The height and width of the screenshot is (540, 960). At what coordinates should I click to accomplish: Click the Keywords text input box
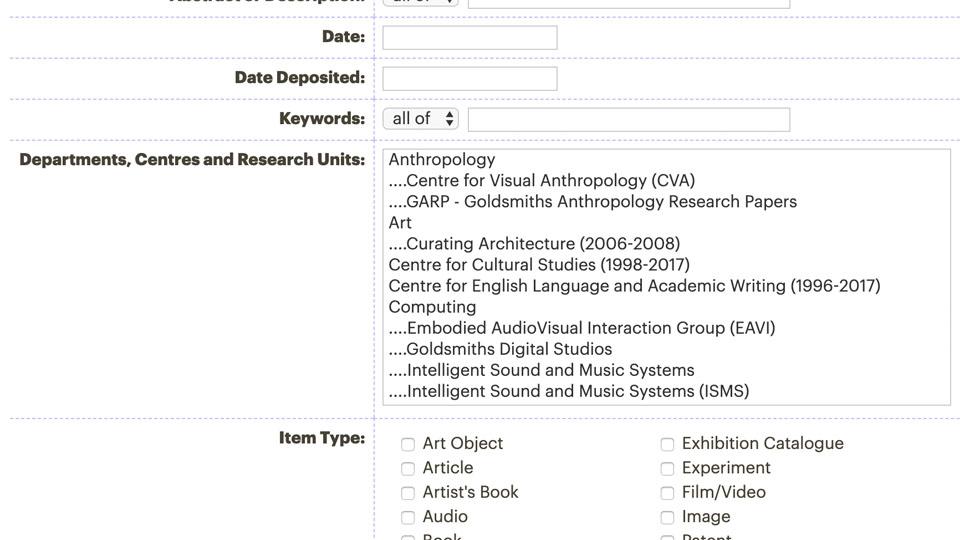coord(628,119)
